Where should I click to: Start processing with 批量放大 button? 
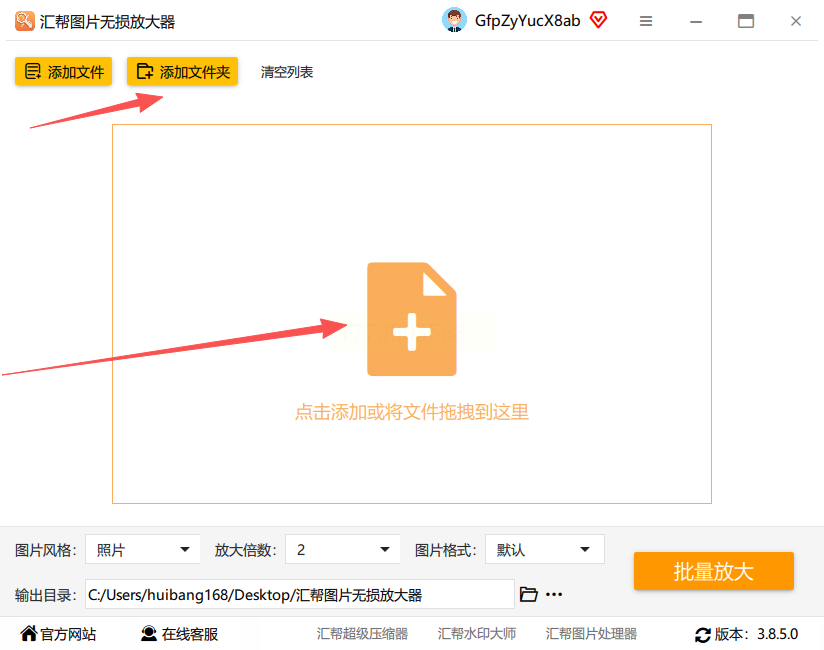pyautogui.click(x=714, y=571)
